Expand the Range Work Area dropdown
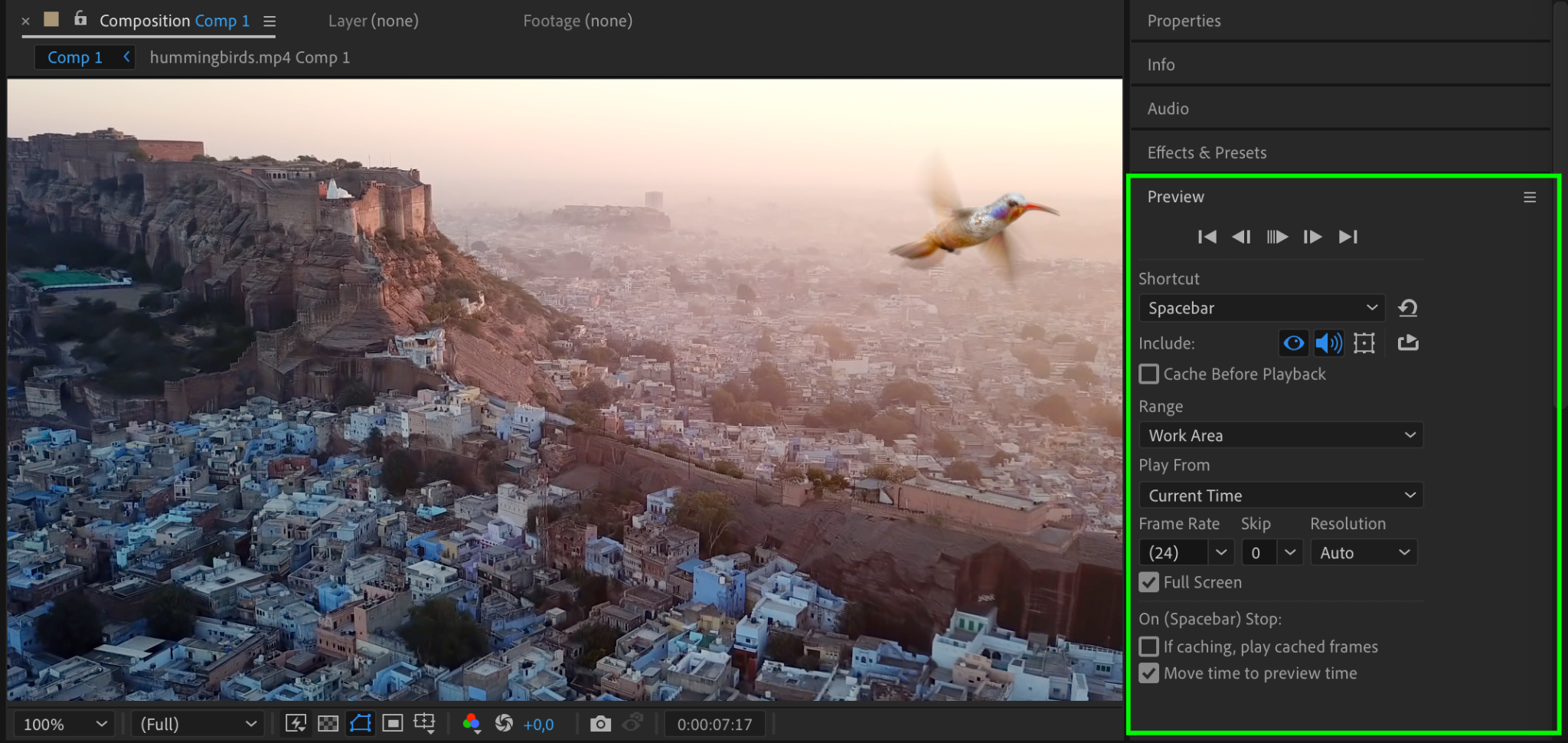Image resolution: width=1568 pixels, height=743 pixels. (x=1280, y=436)
